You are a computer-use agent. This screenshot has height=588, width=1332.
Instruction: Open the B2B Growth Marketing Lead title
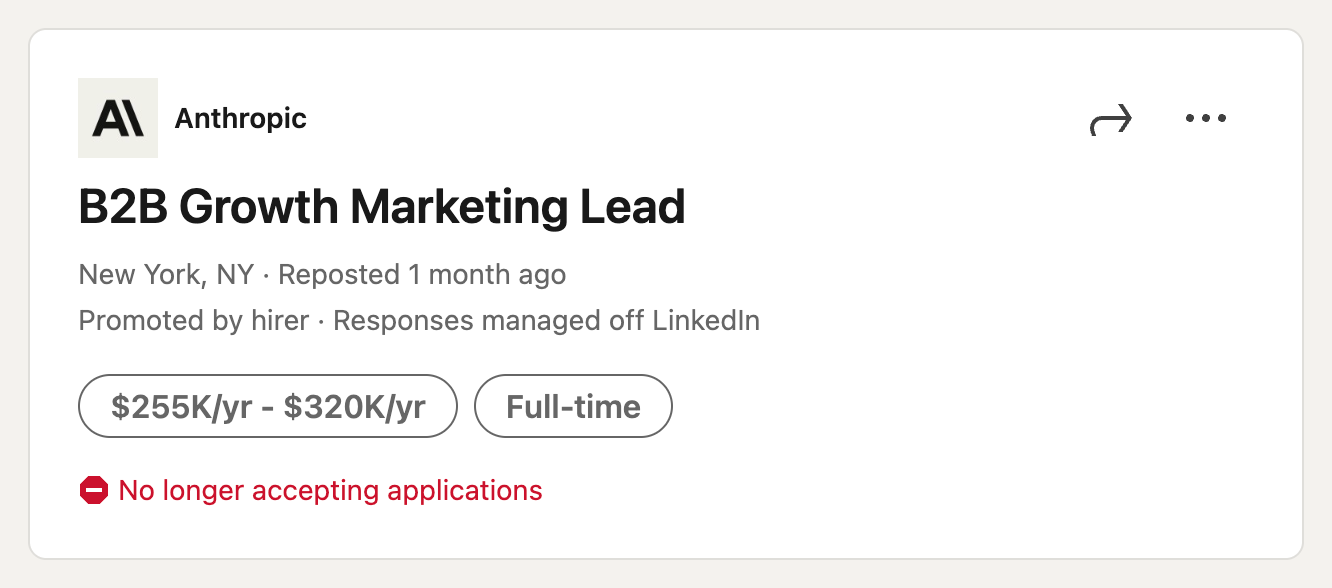381,207
